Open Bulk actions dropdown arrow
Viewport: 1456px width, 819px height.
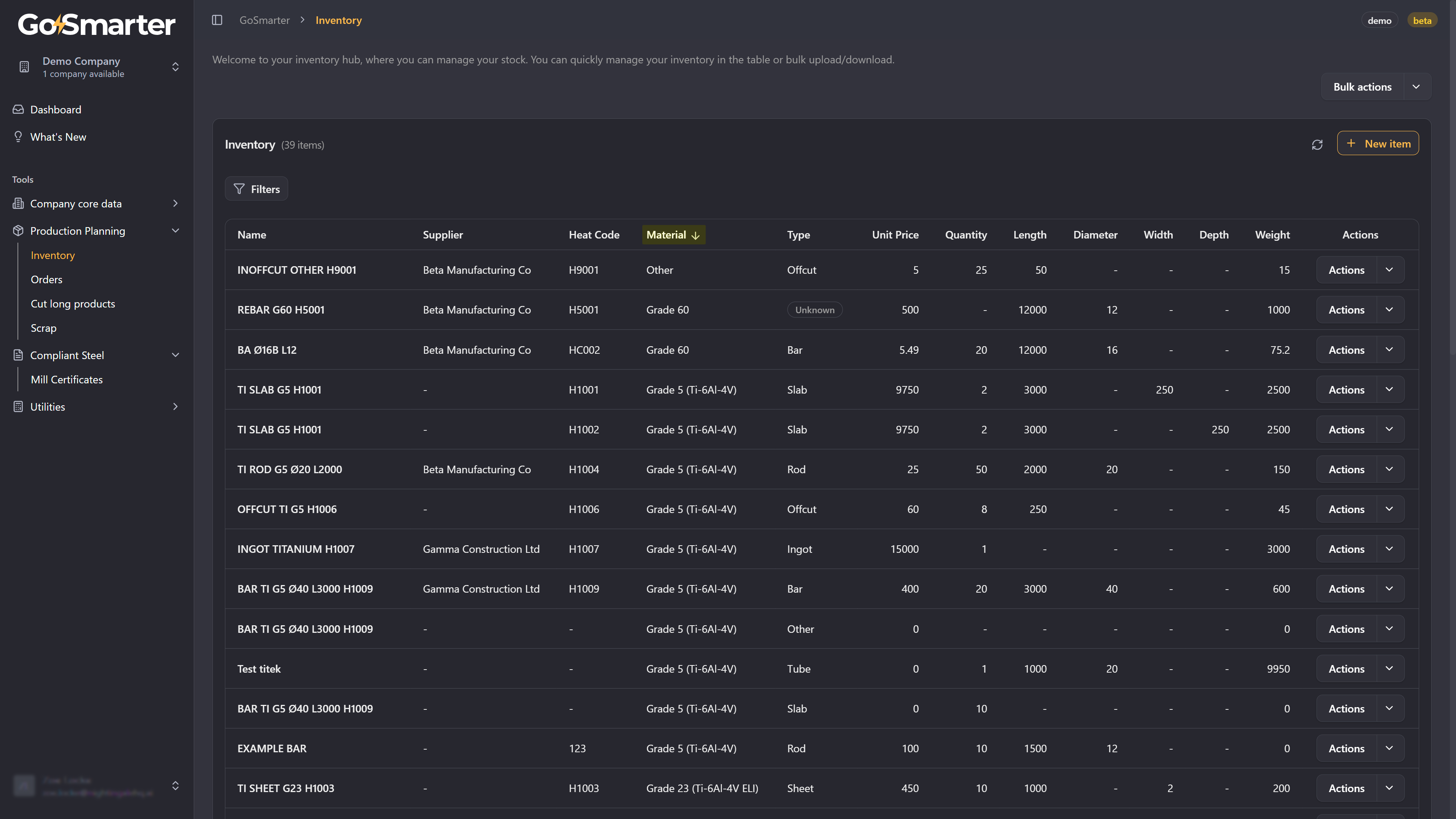pyautogui.click(x=1416, y=87)
